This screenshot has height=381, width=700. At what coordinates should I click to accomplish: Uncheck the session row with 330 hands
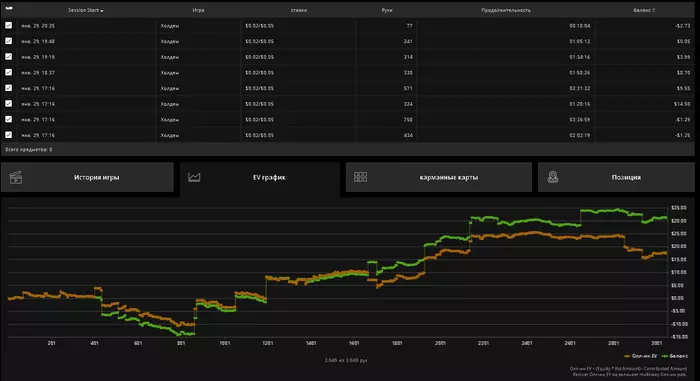pos(8,72)
